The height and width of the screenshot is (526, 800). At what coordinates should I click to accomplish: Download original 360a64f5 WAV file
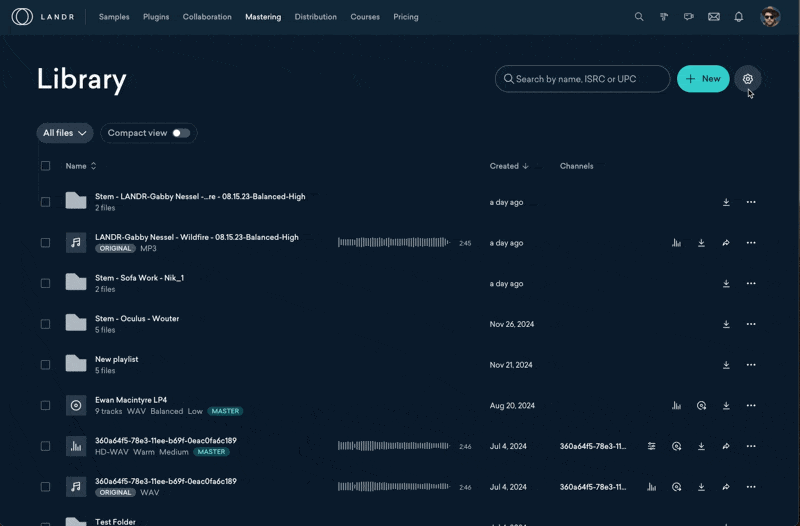point(702,487)
